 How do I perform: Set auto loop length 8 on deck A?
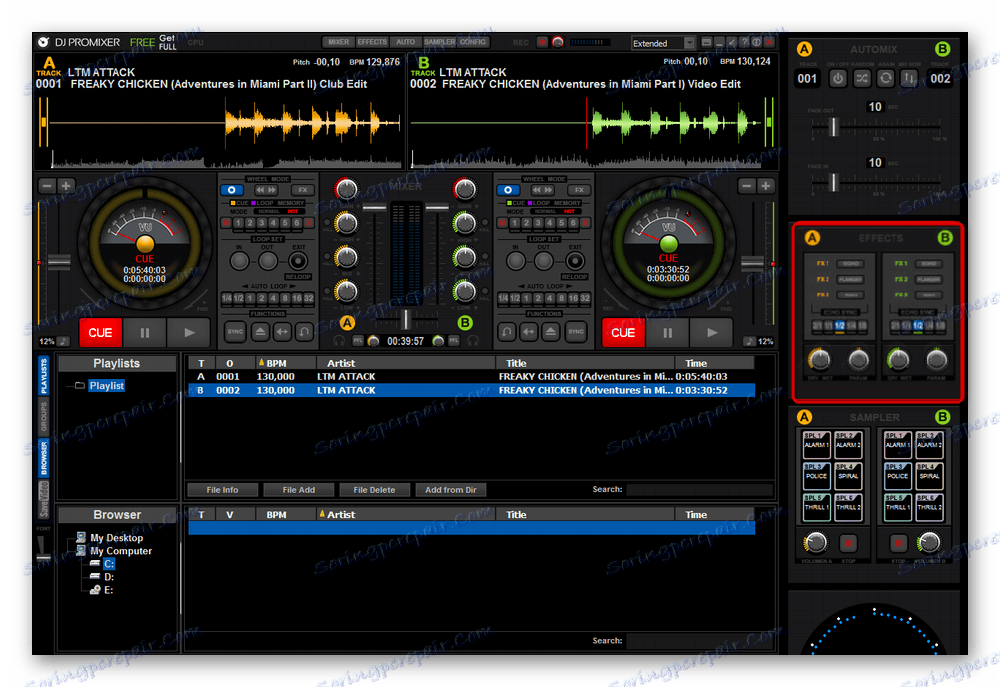(x=285, y=298)
